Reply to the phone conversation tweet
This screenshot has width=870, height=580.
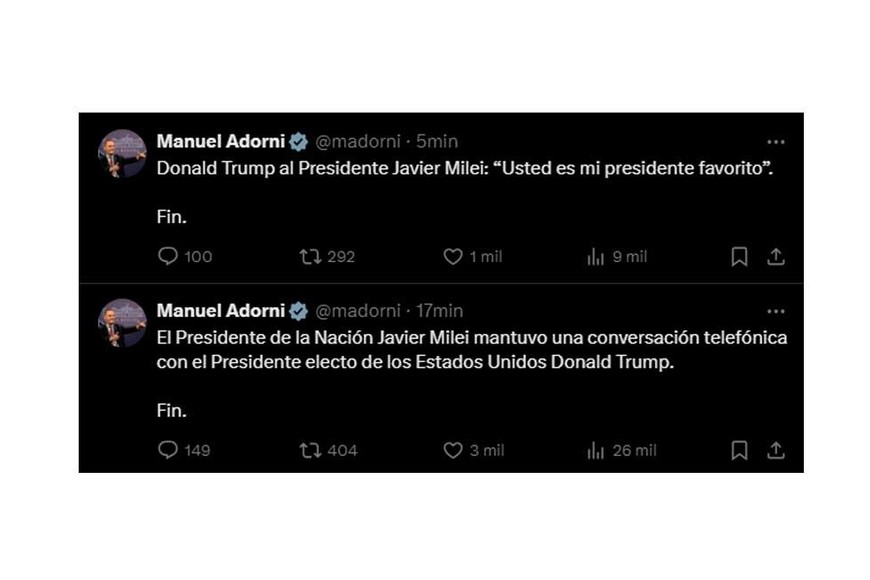click(168, 451)
